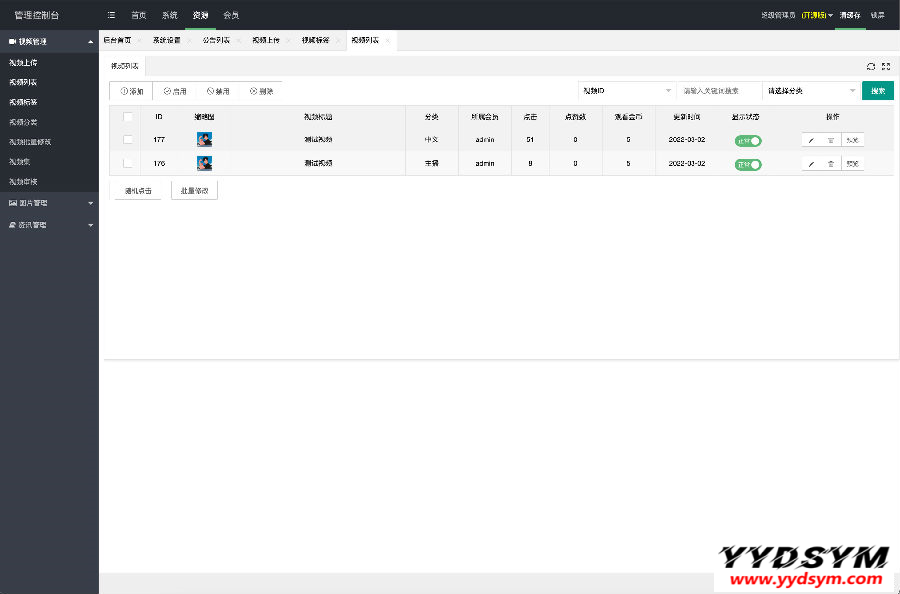Click the edit pencil icon for video 176
The image size is (900, 594).
coord(811,163)
